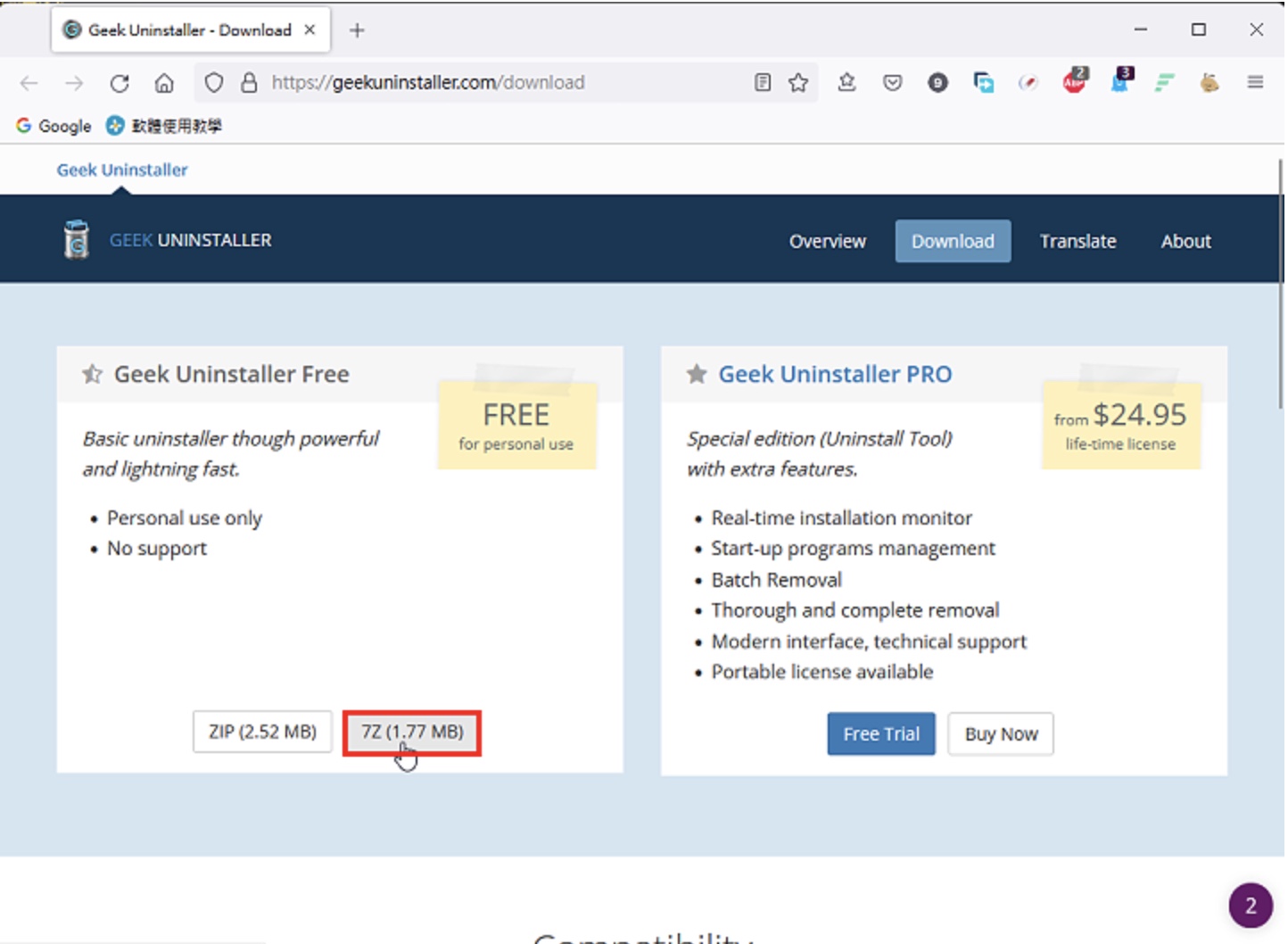Image resolution: width=1288 pixels, height=944 pixels.
Task: Click the Geek Uninstaller trash-can logo
Action: point(77,239)
